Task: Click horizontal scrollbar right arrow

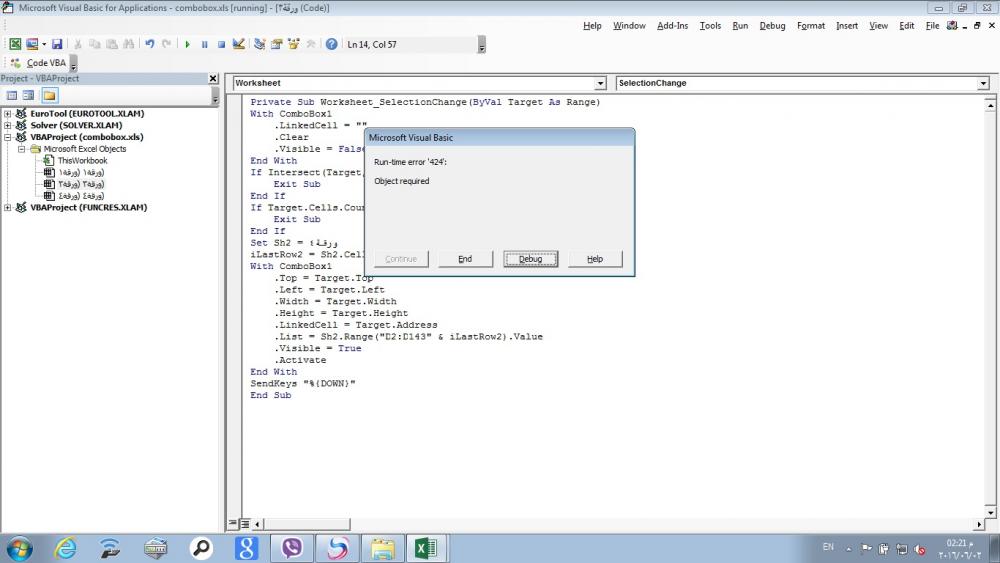Action: coord(979,524)
